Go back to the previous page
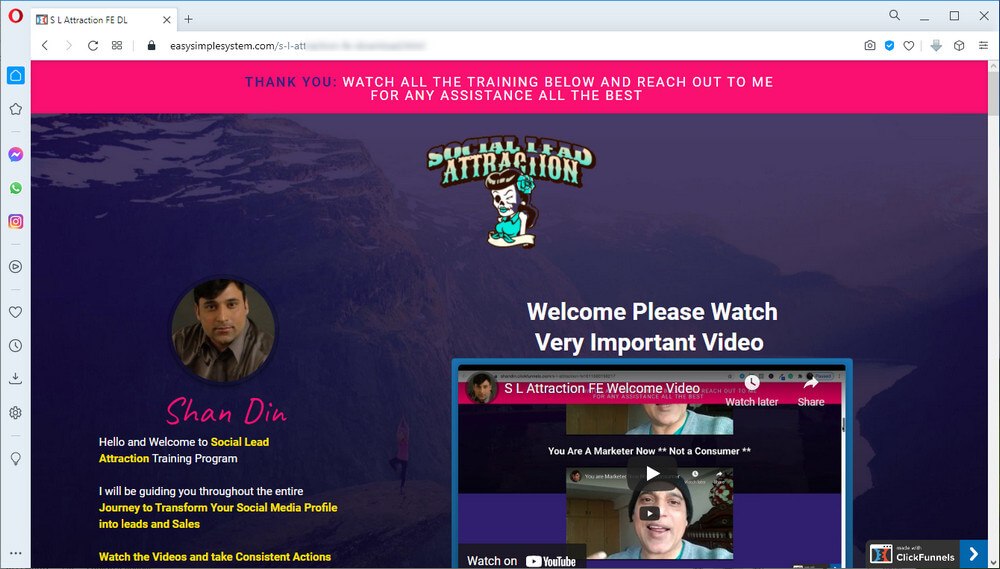This screenshot has height=569, width=1000. 45,45
